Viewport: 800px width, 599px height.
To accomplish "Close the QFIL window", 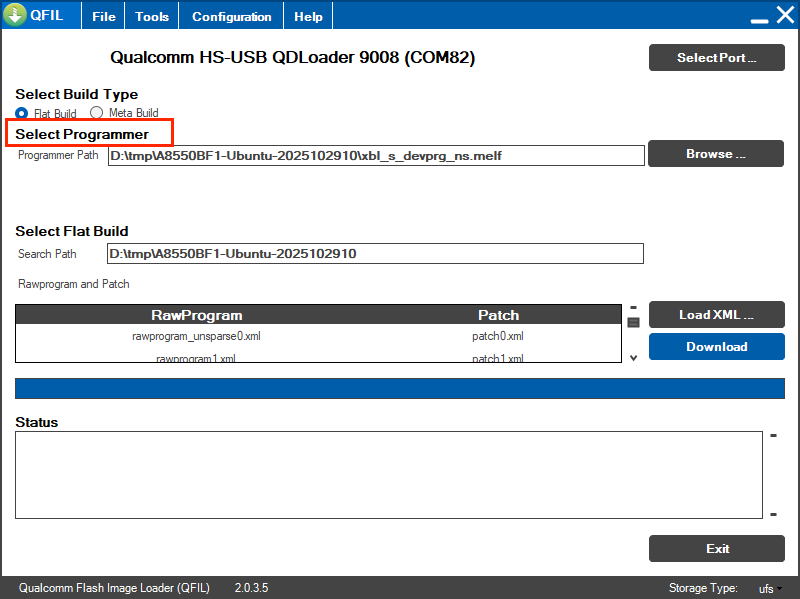I will click(784, 16).
